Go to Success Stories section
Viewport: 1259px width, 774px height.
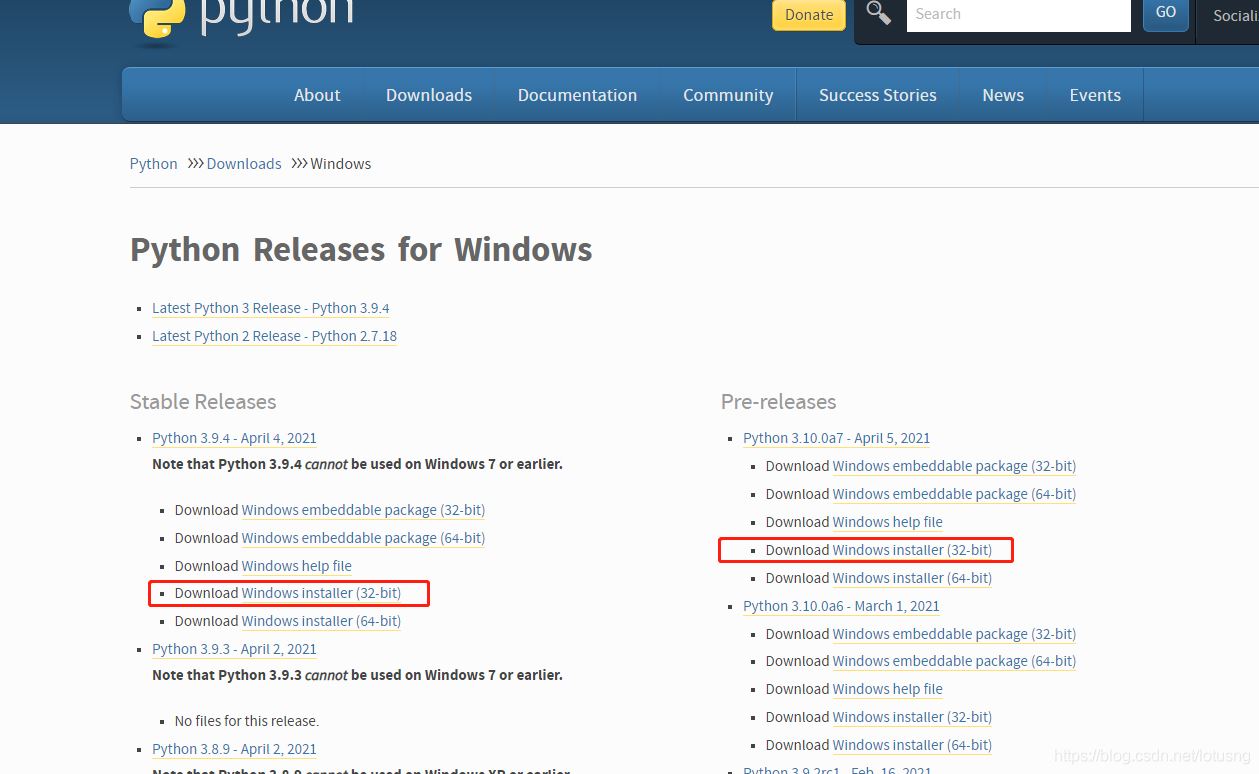click(878, 95)
